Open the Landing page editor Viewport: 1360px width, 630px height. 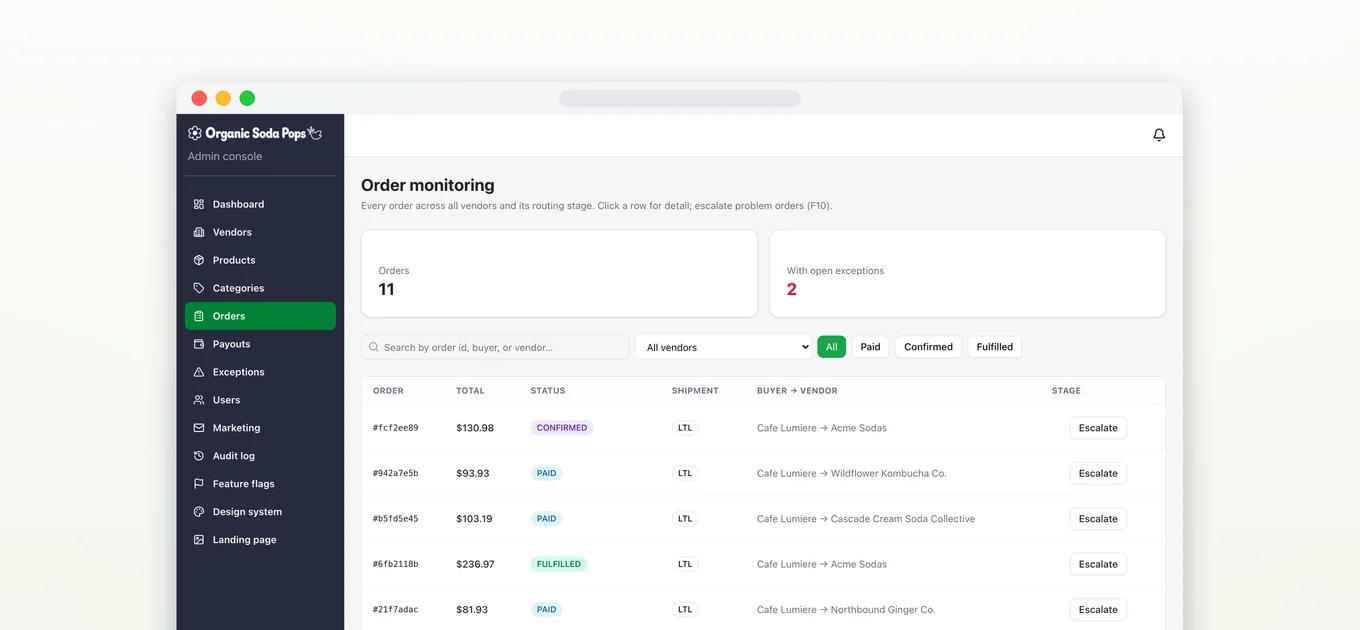260,540
